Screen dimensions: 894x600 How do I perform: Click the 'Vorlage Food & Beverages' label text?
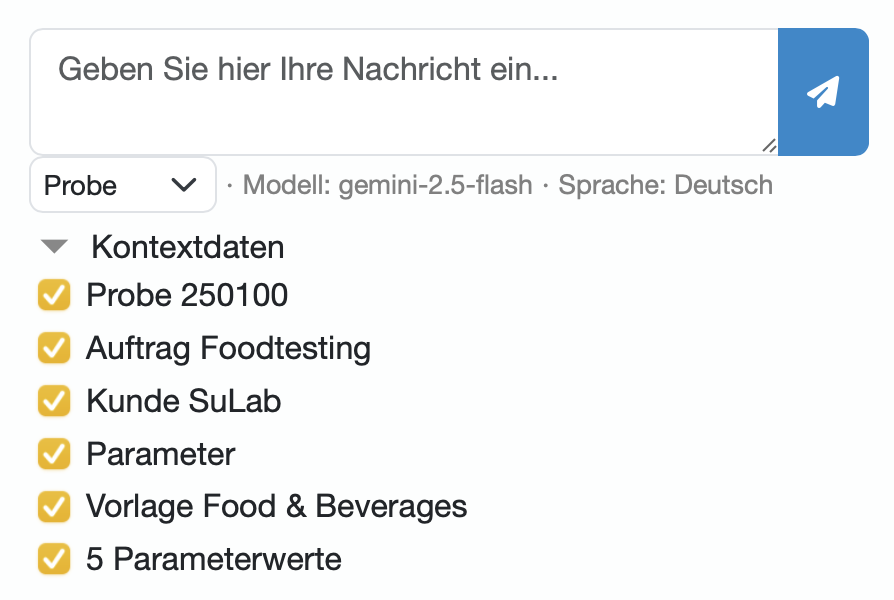coord(276,507)
